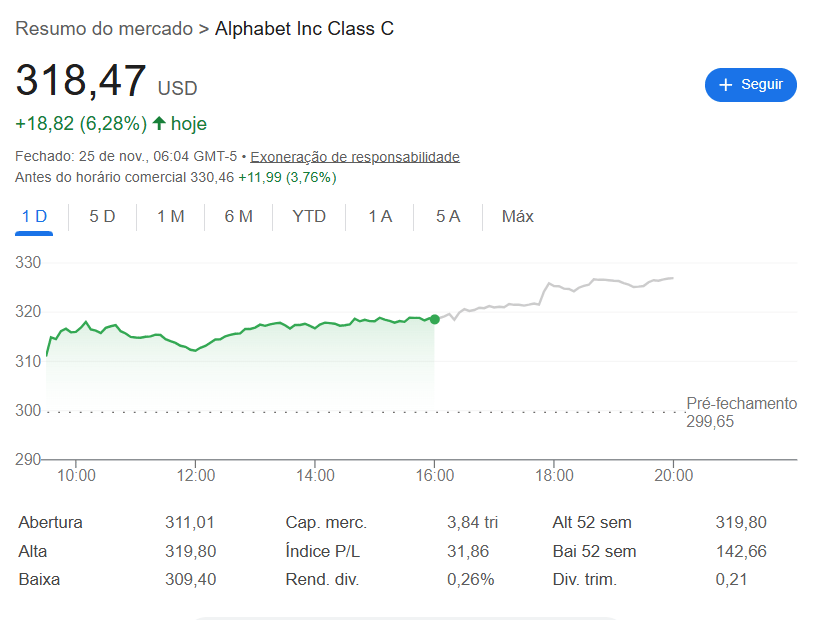Open the Exoneração de responsabilidade link
The width and height of the screenshot is (815, 620).
pos(355,157)
